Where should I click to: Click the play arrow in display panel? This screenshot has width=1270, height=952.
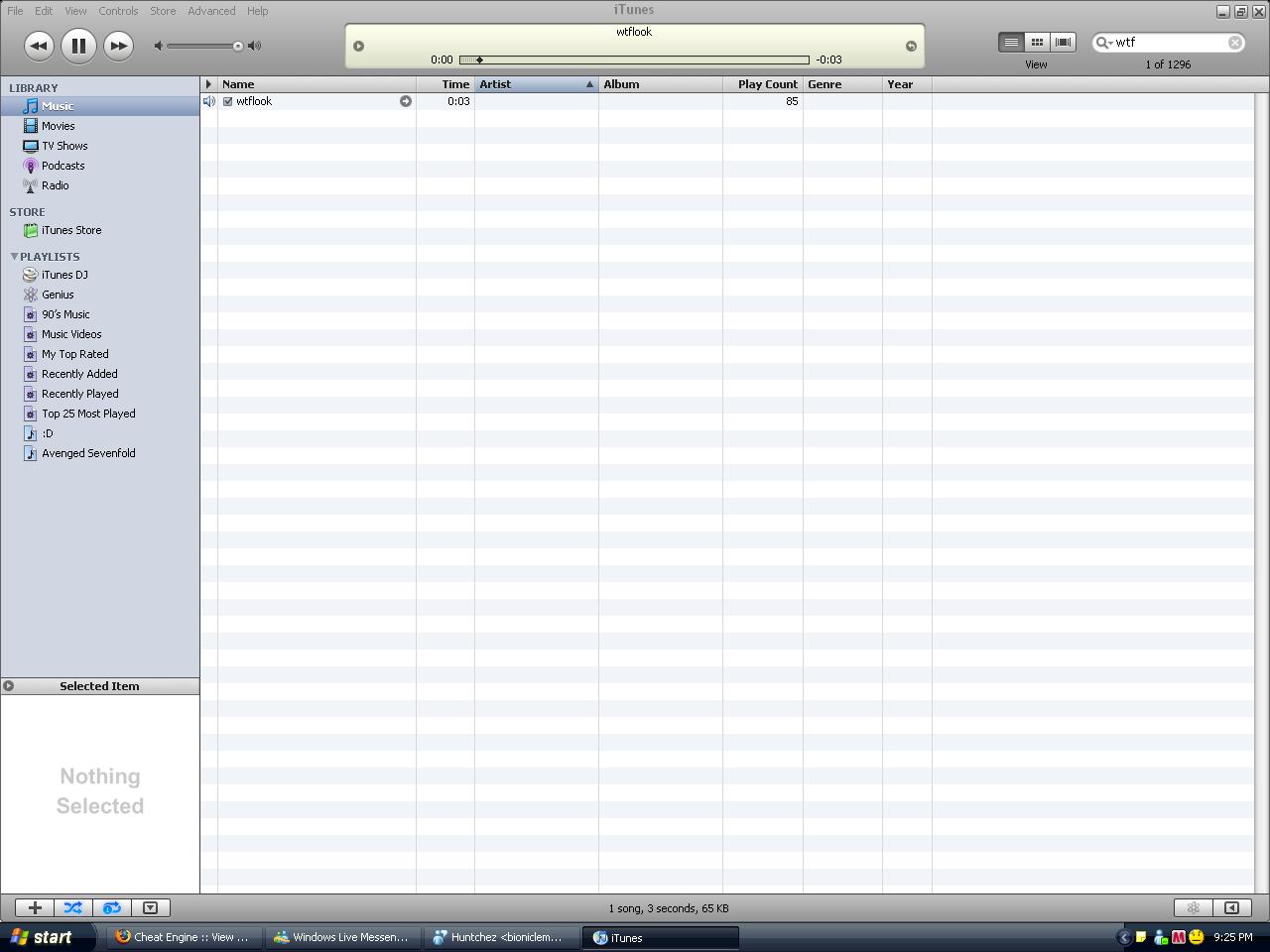point(359,46)
